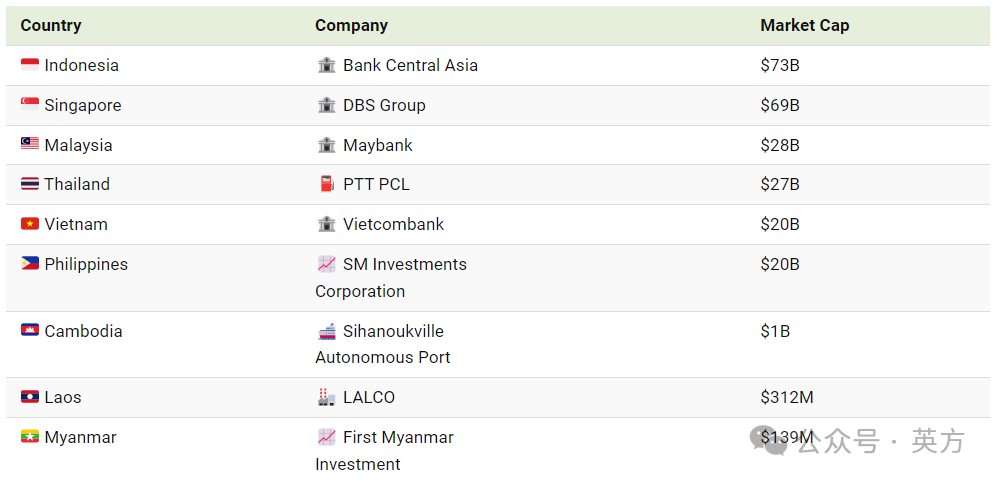Click the Company column header
The image size is (997, 481).
click(351, 25)
